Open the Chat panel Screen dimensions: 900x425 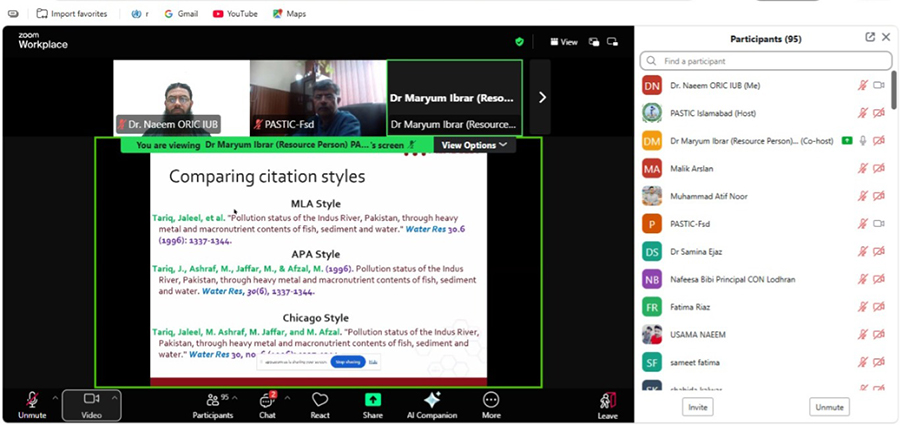pyautogui.click(x=266, y=400)
